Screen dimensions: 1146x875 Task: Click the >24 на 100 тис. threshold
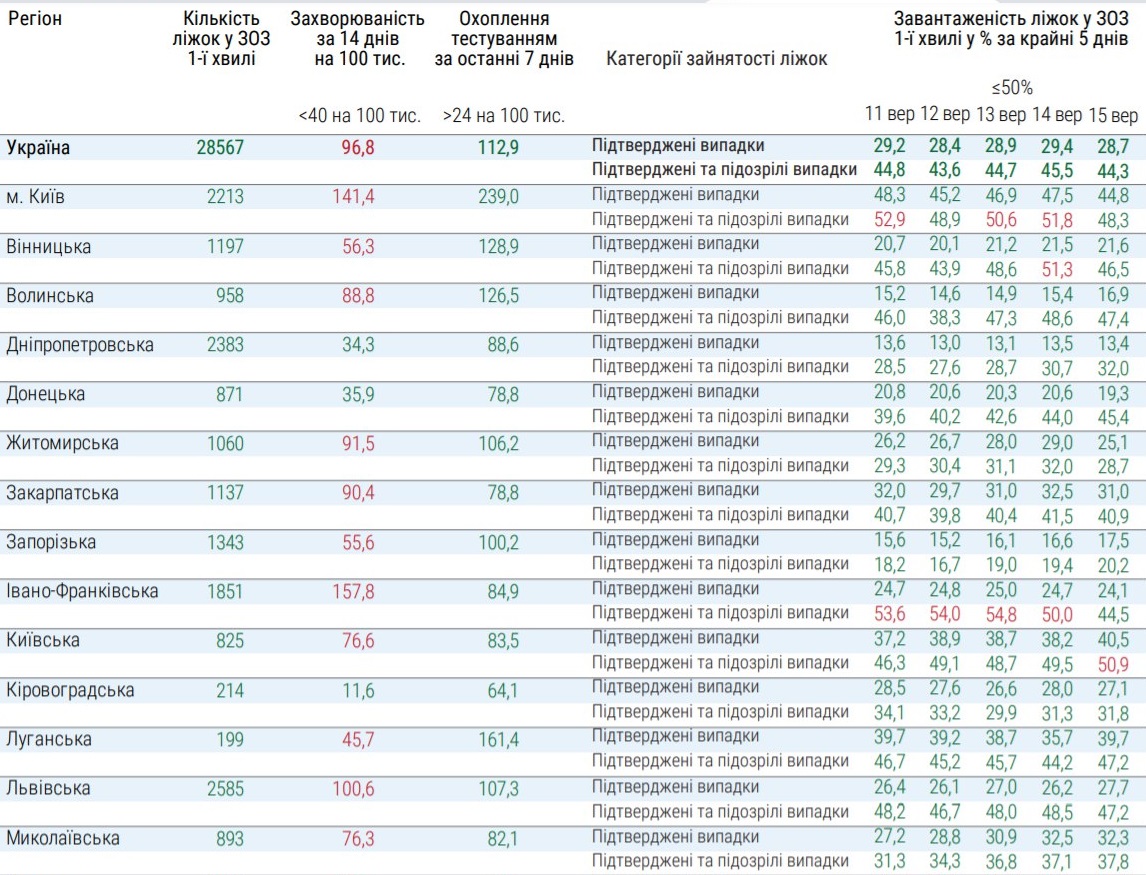(x=504, y=116)
